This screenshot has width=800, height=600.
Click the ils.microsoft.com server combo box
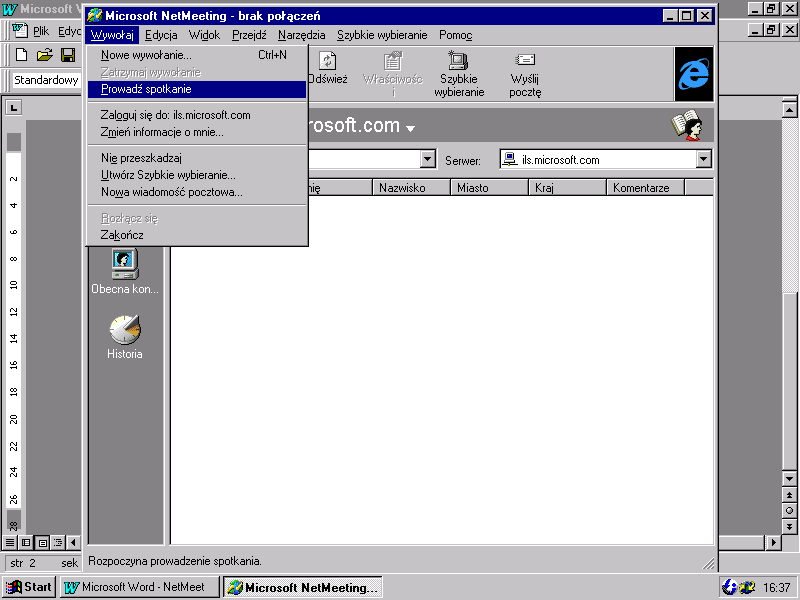(605, 160)
